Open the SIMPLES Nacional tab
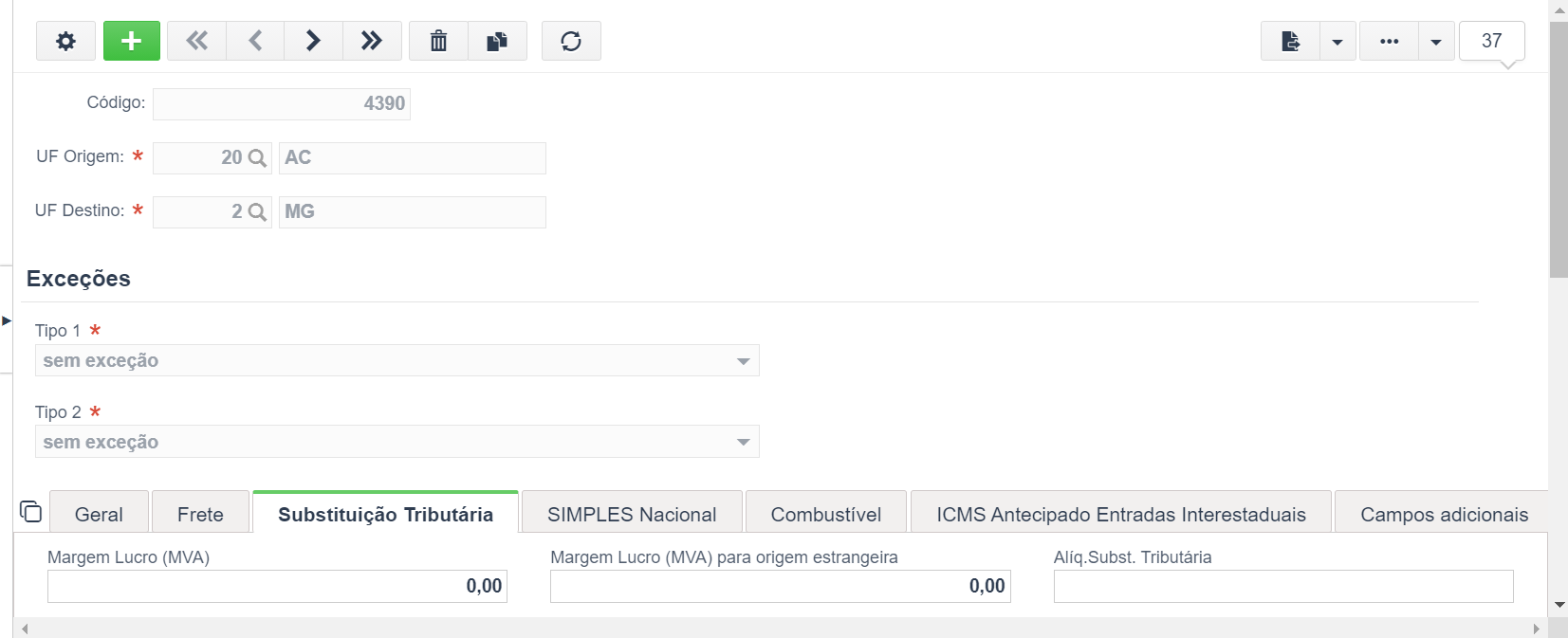Viewport: 1568px width, 638px height. click(632, 514)
